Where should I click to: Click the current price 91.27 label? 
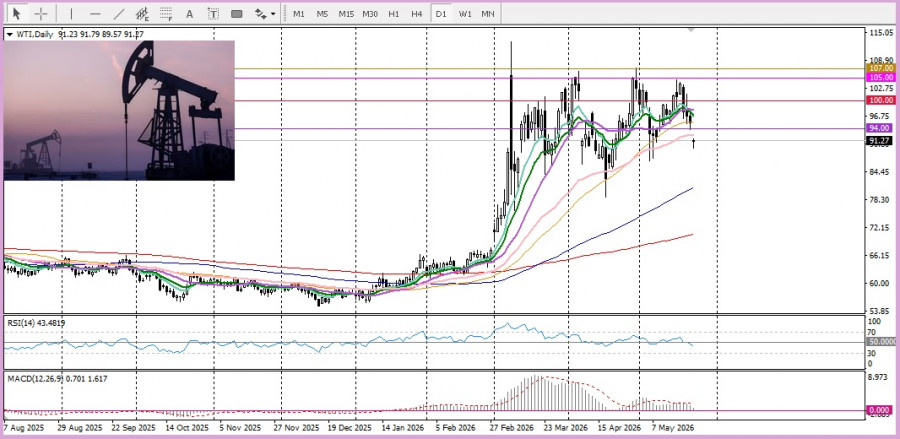tap(880, 140)
